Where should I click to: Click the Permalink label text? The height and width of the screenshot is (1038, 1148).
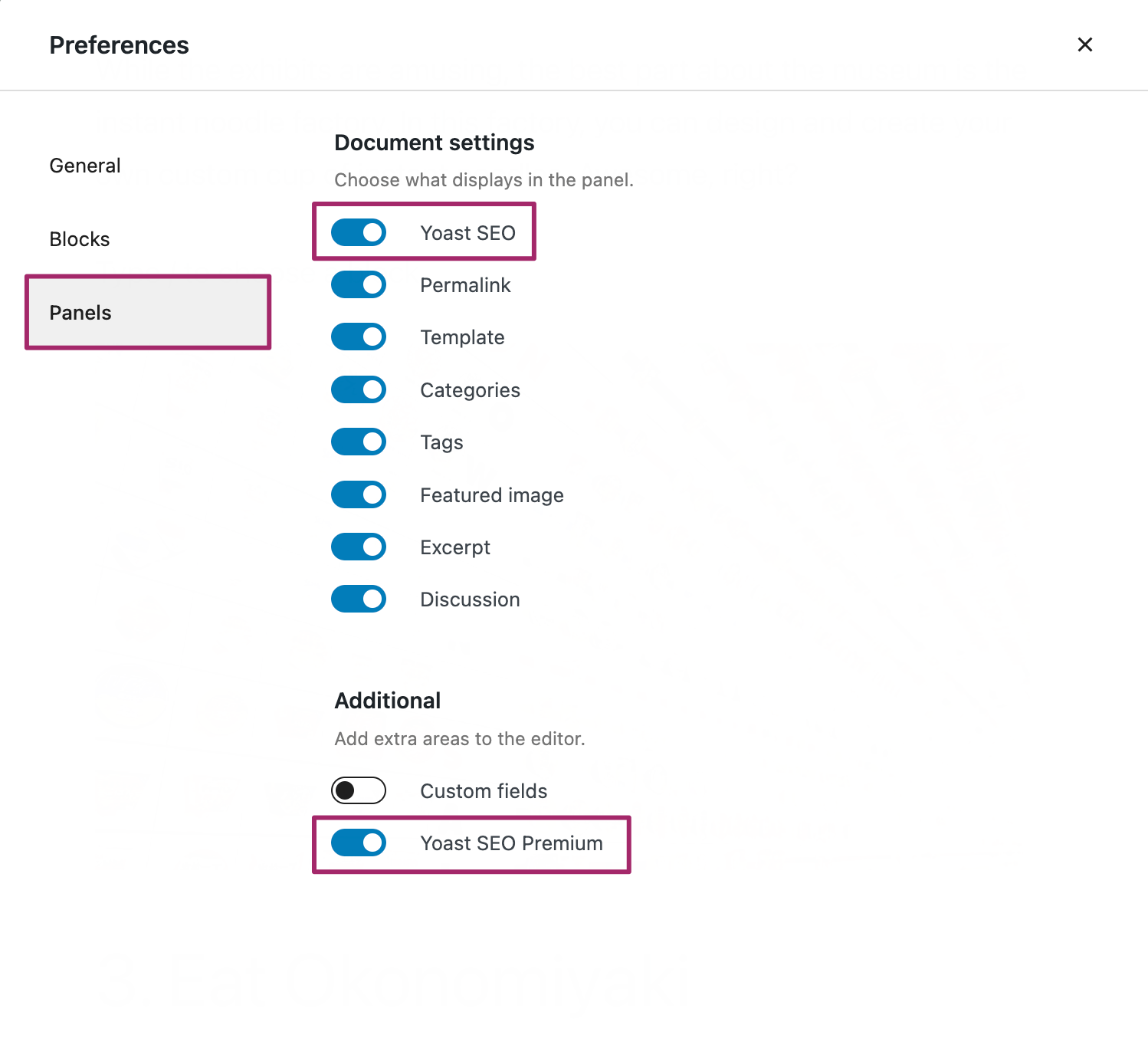click(465, 285)
